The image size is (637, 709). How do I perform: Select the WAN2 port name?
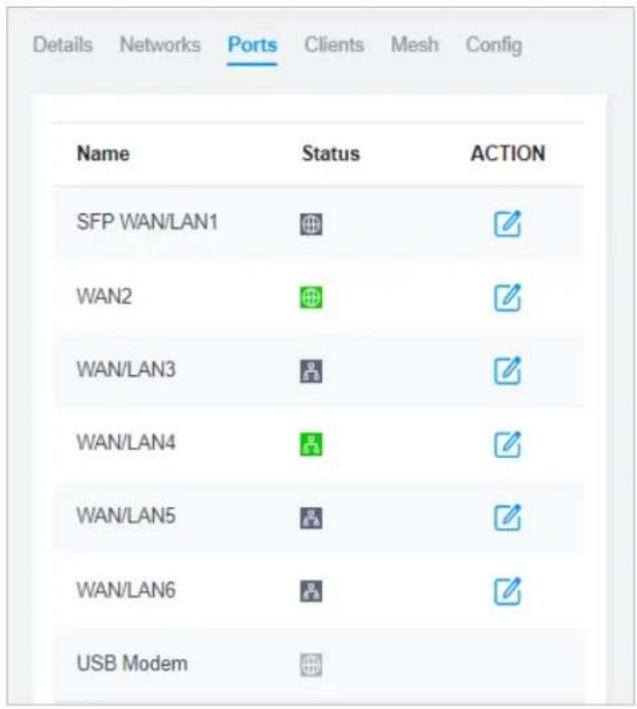(x=104, y=297)
